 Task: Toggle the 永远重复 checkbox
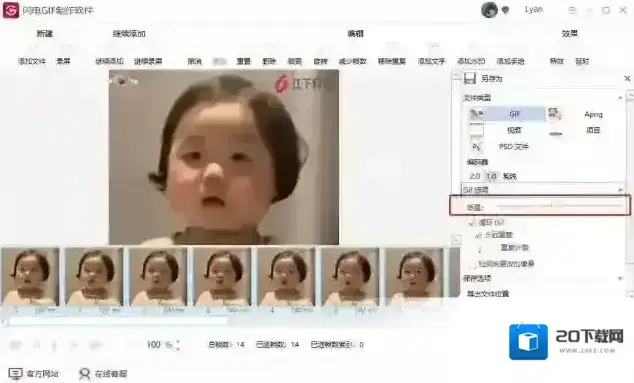[478, 235]
